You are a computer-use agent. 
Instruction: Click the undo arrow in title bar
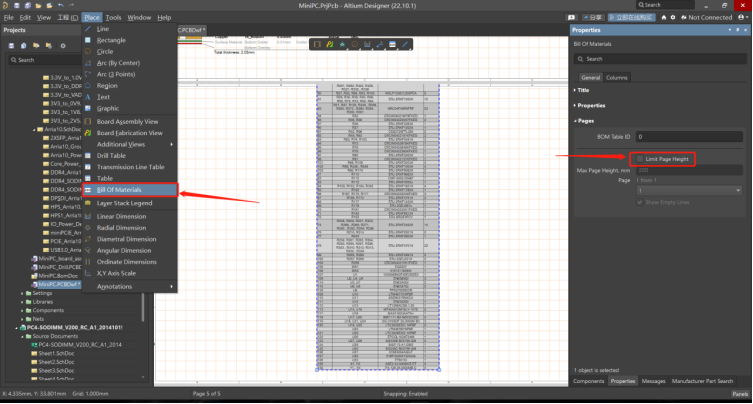(x=59, y=5)
